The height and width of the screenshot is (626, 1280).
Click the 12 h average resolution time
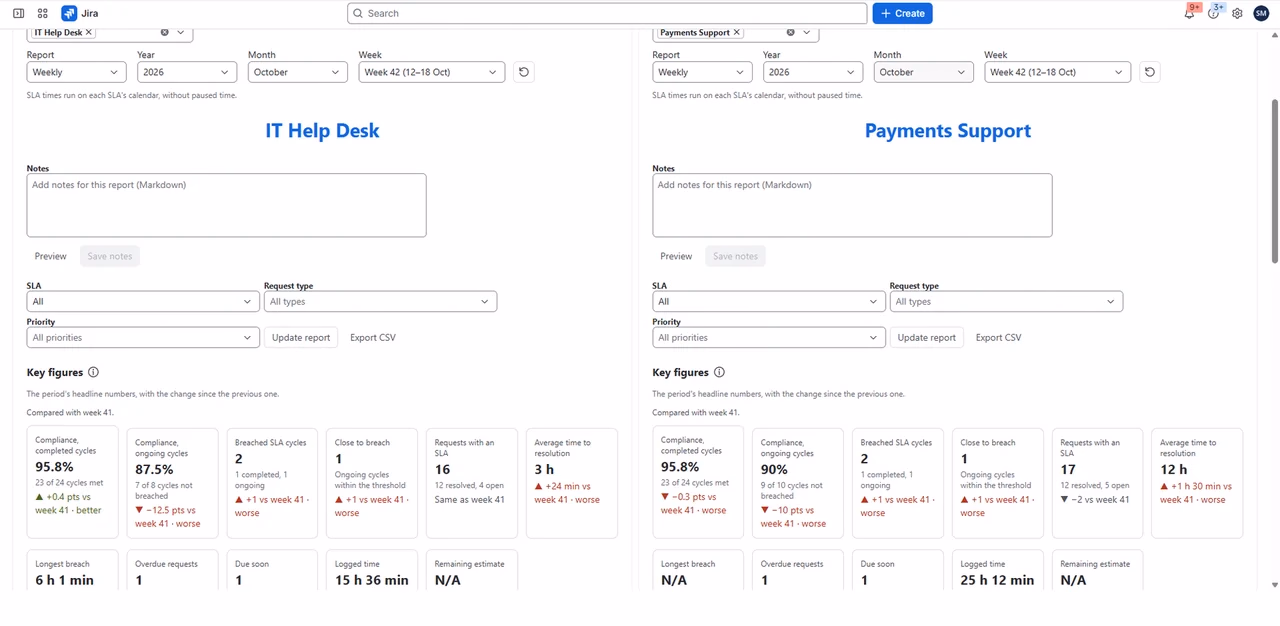coord(1174,469)
